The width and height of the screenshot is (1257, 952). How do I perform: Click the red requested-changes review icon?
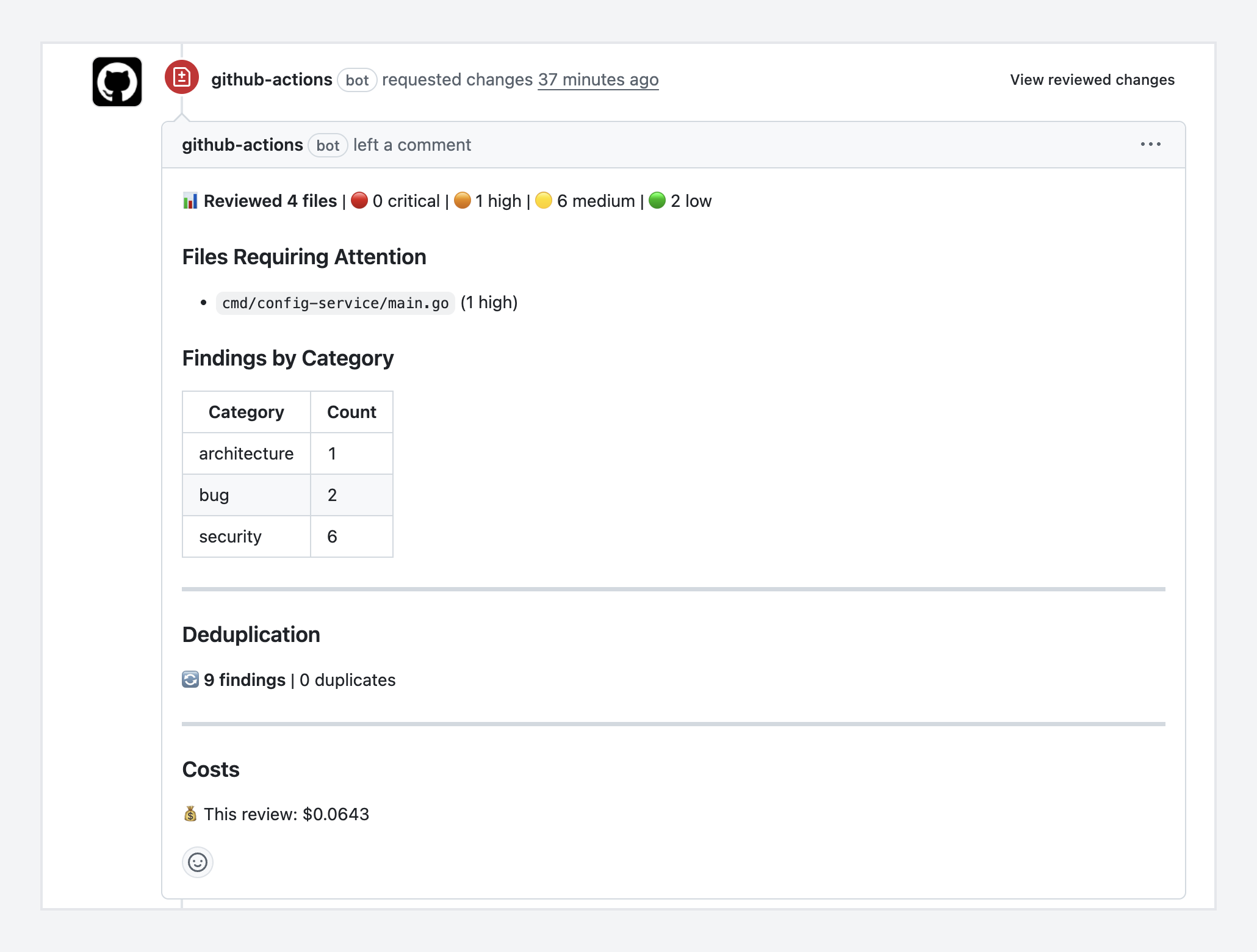pos(181,78)
